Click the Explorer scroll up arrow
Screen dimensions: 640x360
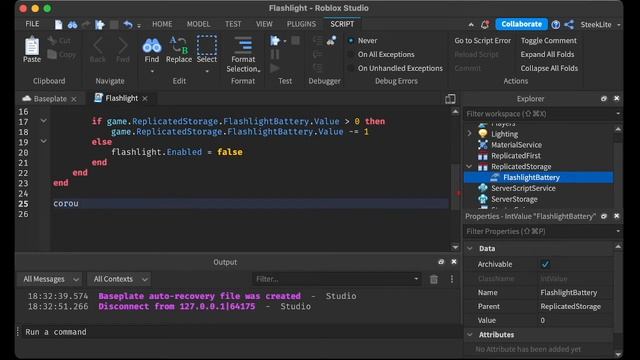coord(618,129)
